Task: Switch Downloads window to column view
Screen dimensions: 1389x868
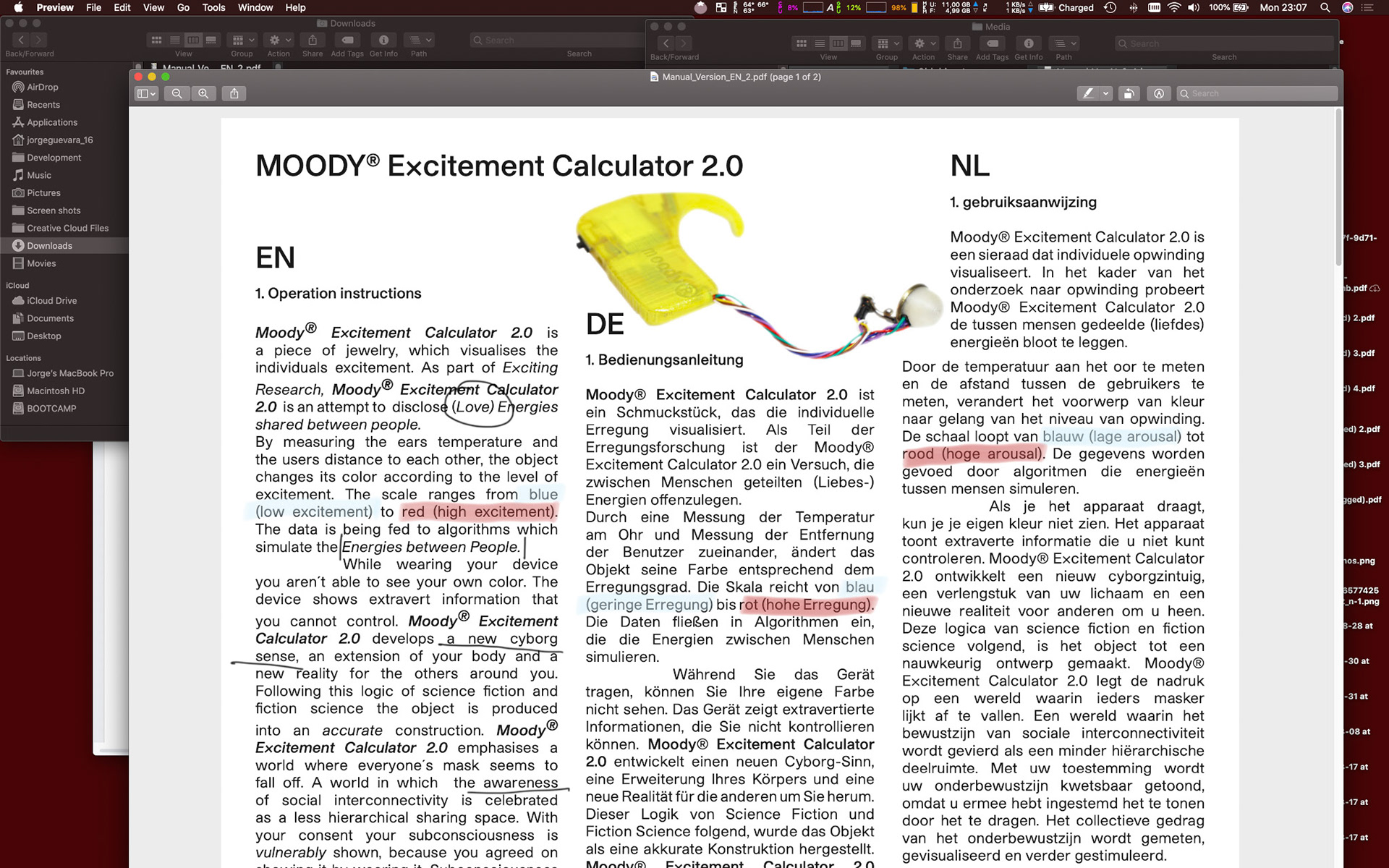Action: pyautogui.click(x=193, y=40)
